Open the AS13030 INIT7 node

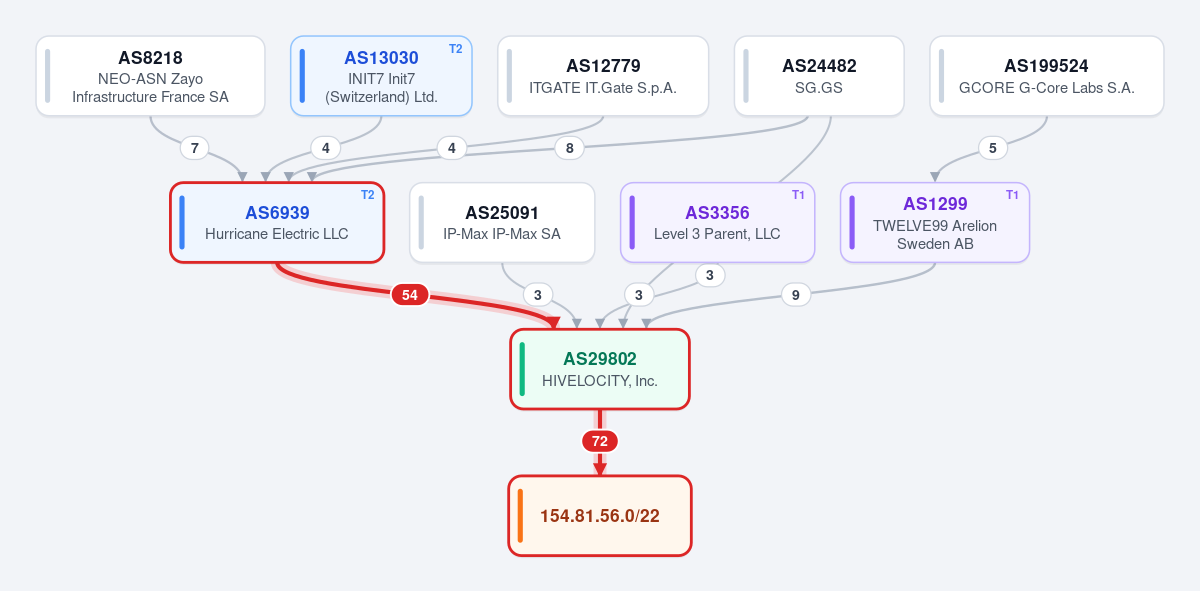coord(381,76)
